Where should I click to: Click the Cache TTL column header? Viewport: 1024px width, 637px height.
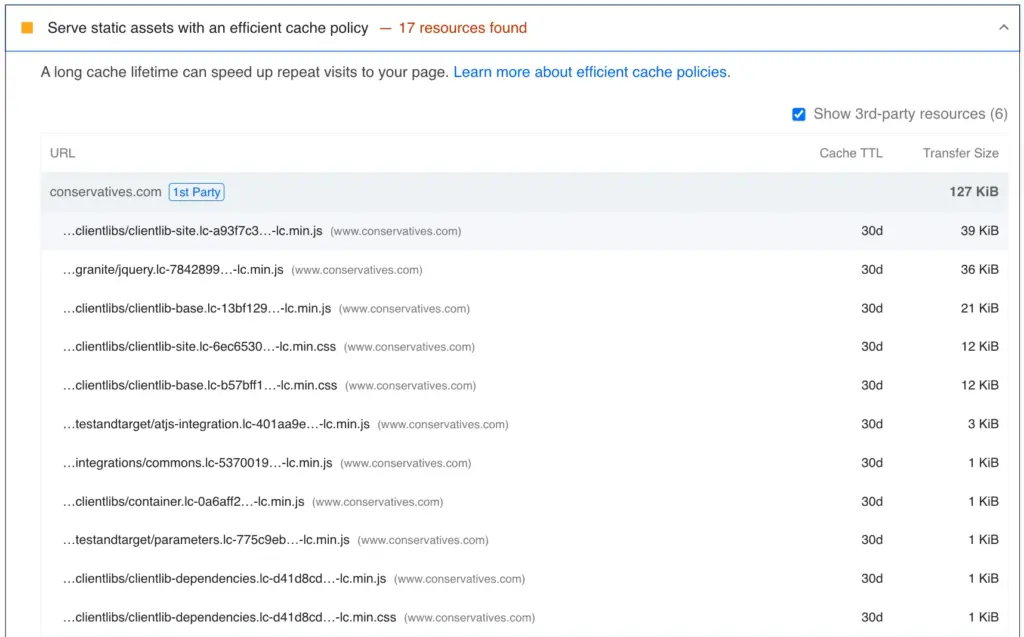click(850, 153)
